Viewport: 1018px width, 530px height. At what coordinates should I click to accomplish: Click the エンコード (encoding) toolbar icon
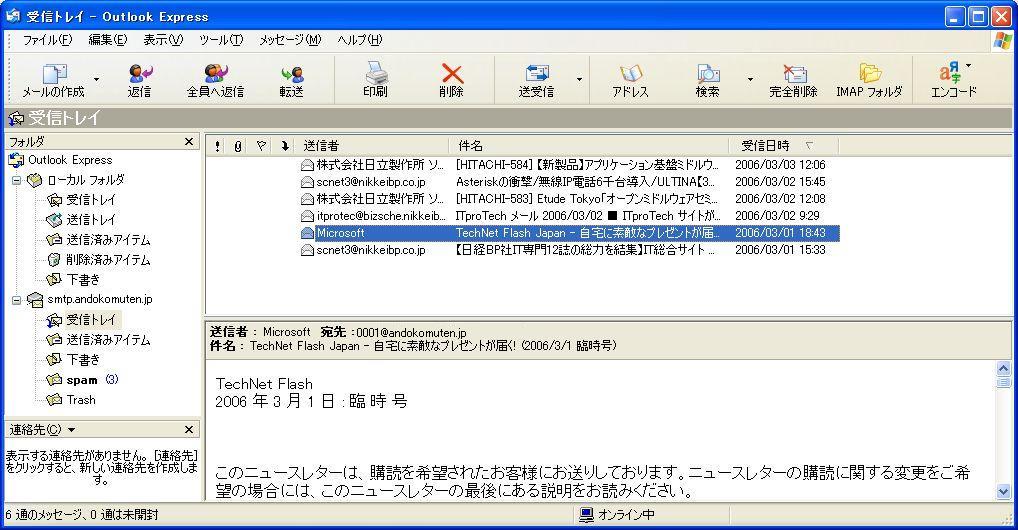coord(949,72)
